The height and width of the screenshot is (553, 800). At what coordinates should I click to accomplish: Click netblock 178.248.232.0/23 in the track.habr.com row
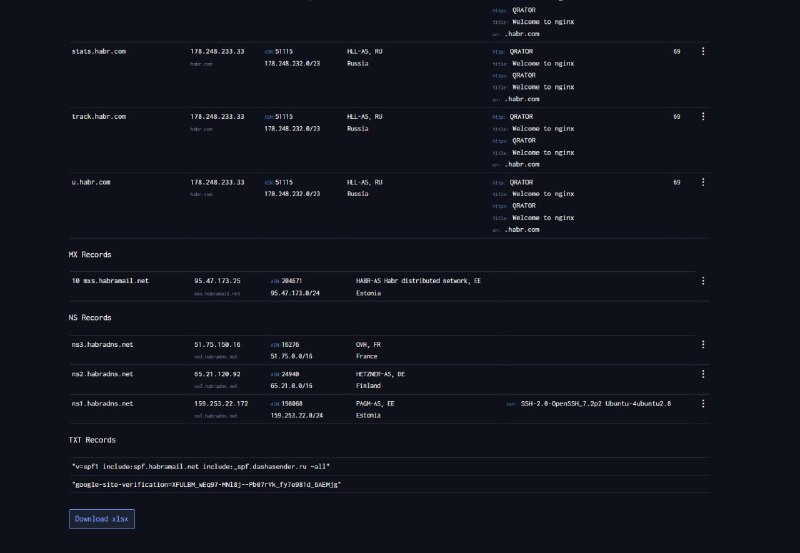pyautogui.click(x=292, y=129)
